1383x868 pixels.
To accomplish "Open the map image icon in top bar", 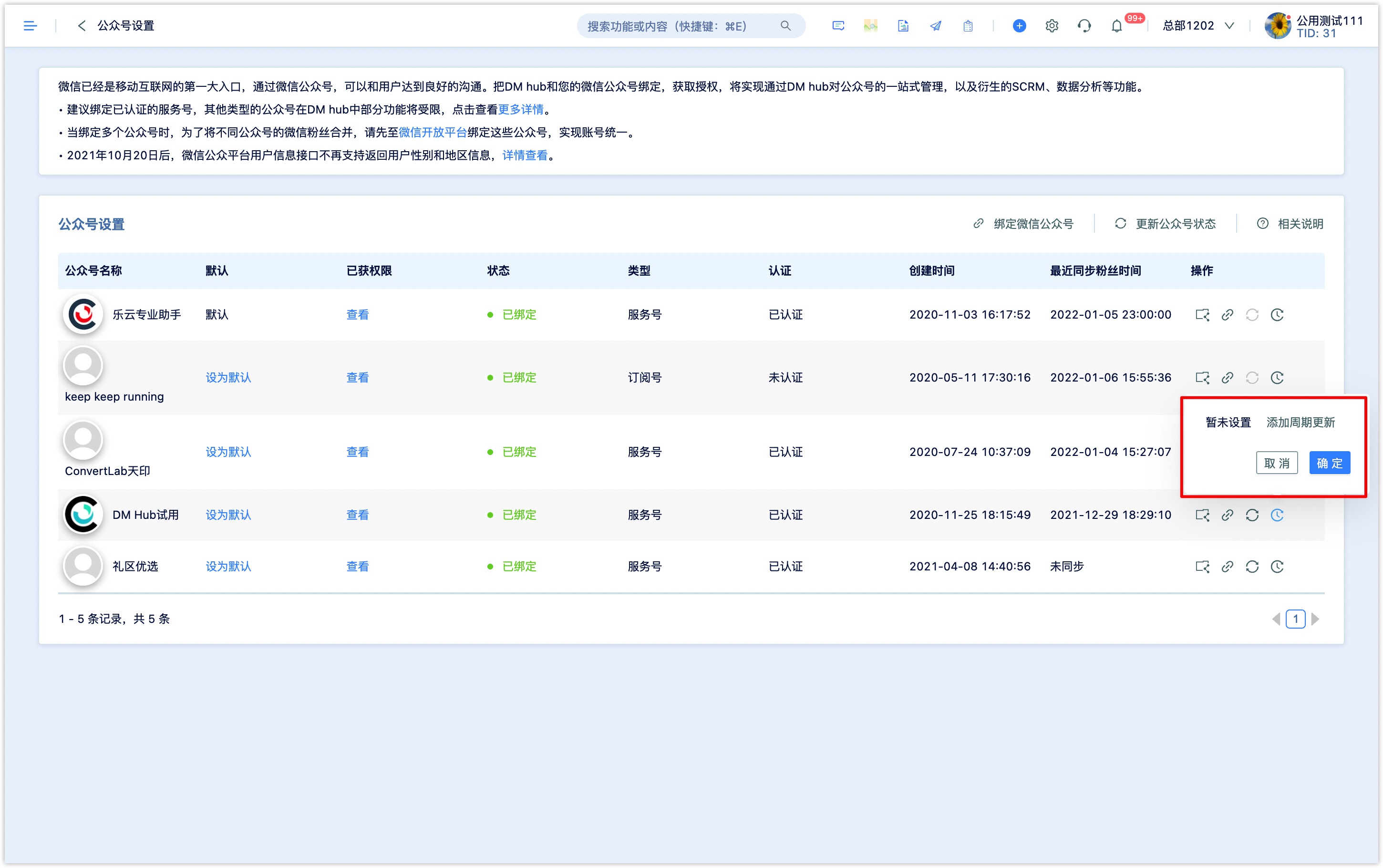I will click(870, 26).
